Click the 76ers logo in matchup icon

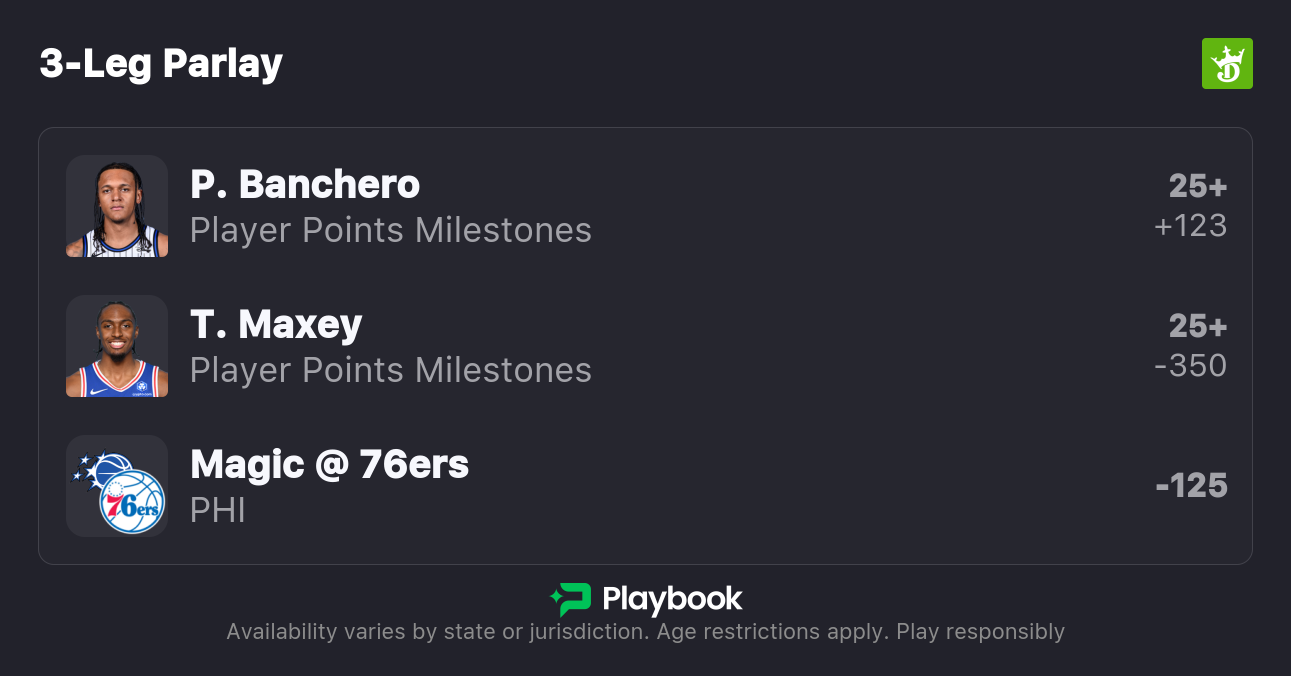(x=132, y=502)
